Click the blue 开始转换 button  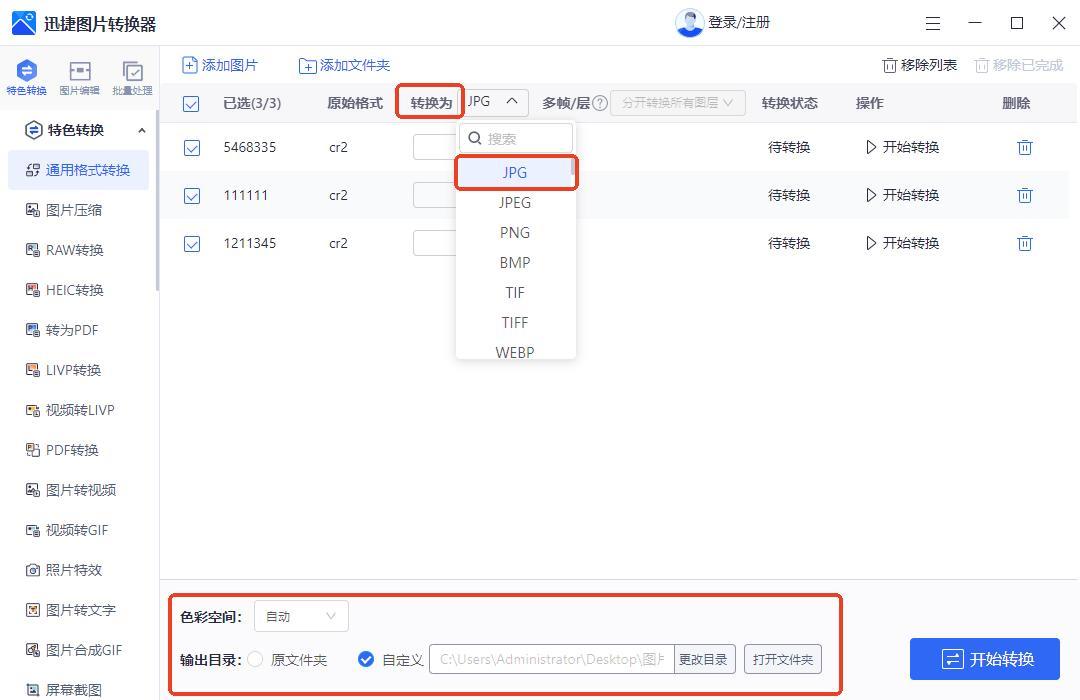coord(984,659)
